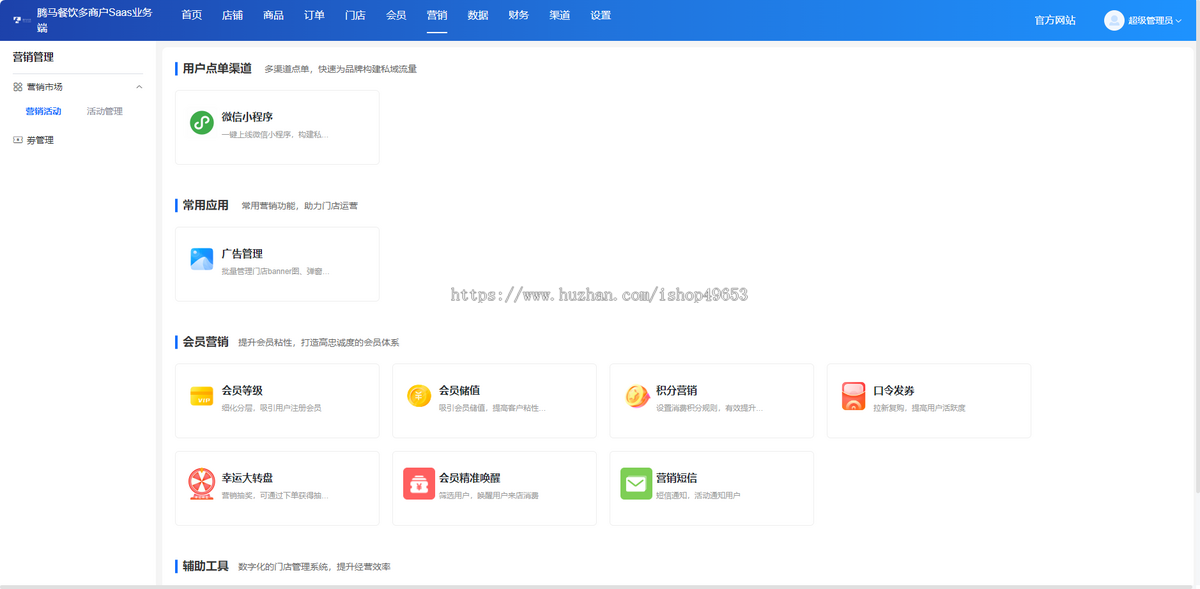Viewport: 1200px width, 589px height.
Task: Switch to the 数据 menu
Action: 476,15
